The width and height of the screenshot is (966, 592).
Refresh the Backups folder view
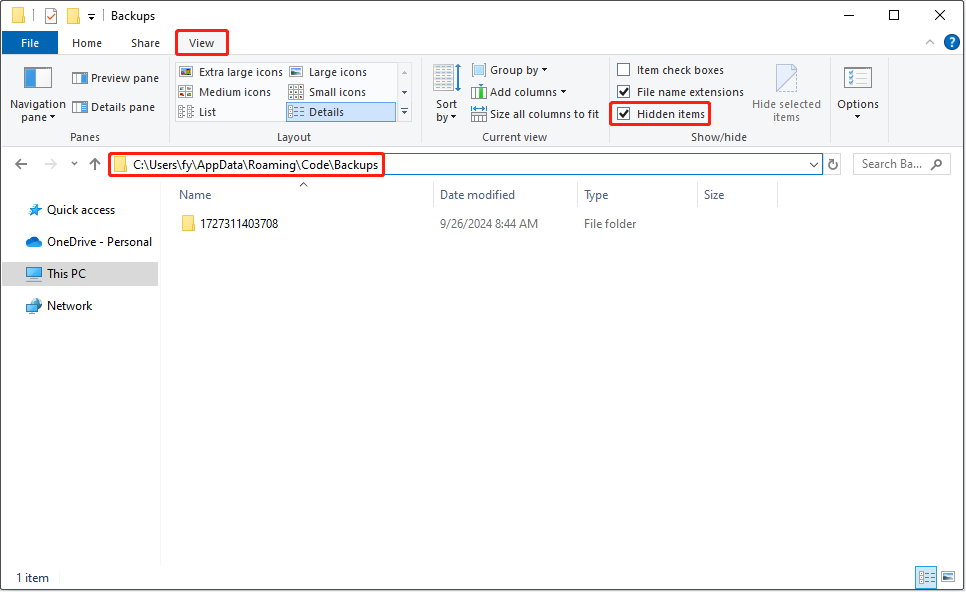833,164
